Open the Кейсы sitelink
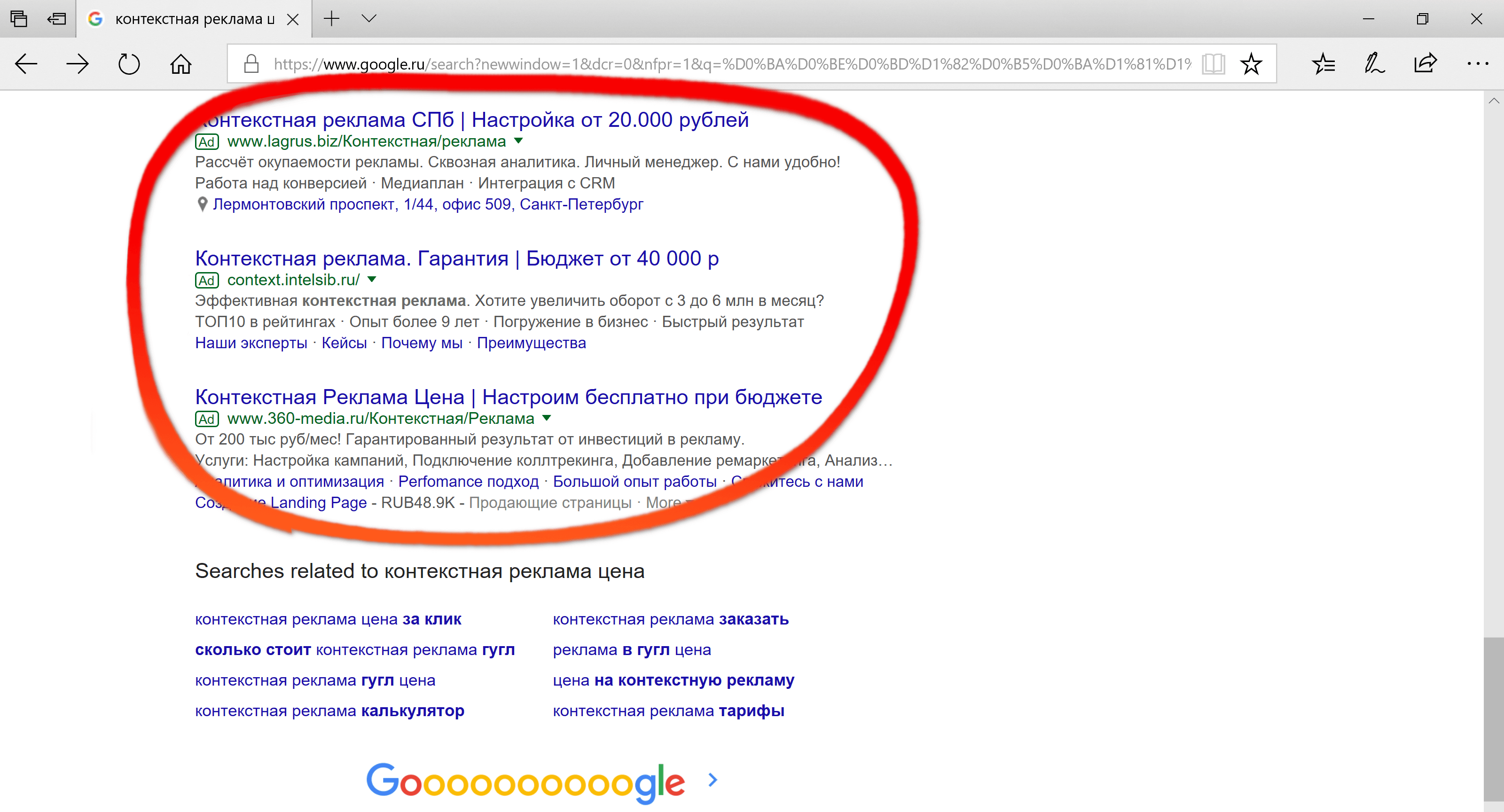This screenshot has width=1504, height=812. (x=344, y=343)
